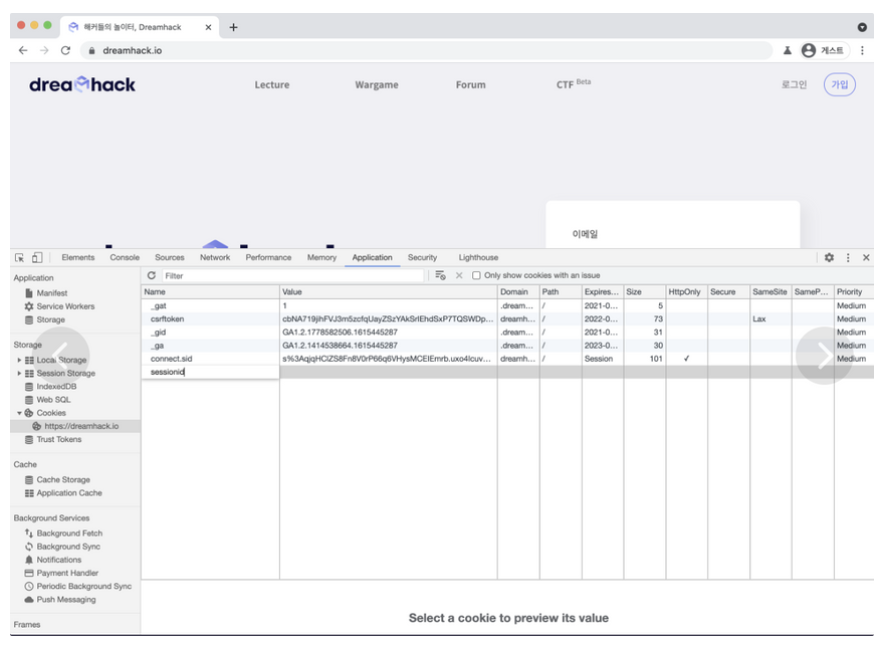Switch to Network tab

pos(215,258)
